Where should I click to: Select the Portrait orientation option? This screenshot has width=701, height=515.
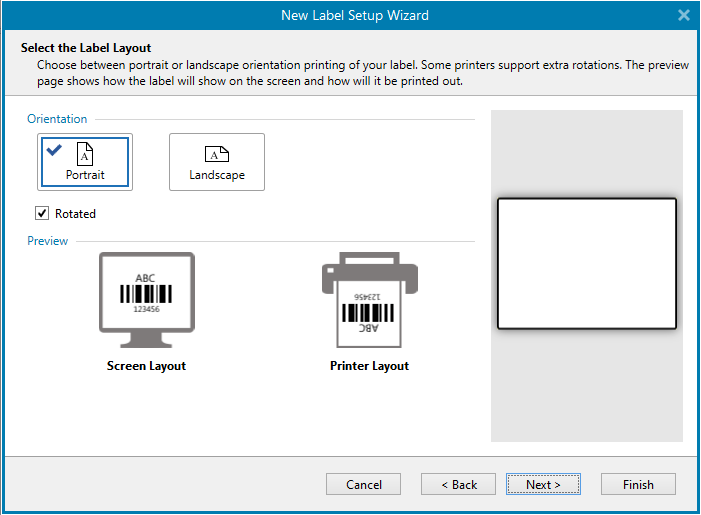tap(85, 162)
